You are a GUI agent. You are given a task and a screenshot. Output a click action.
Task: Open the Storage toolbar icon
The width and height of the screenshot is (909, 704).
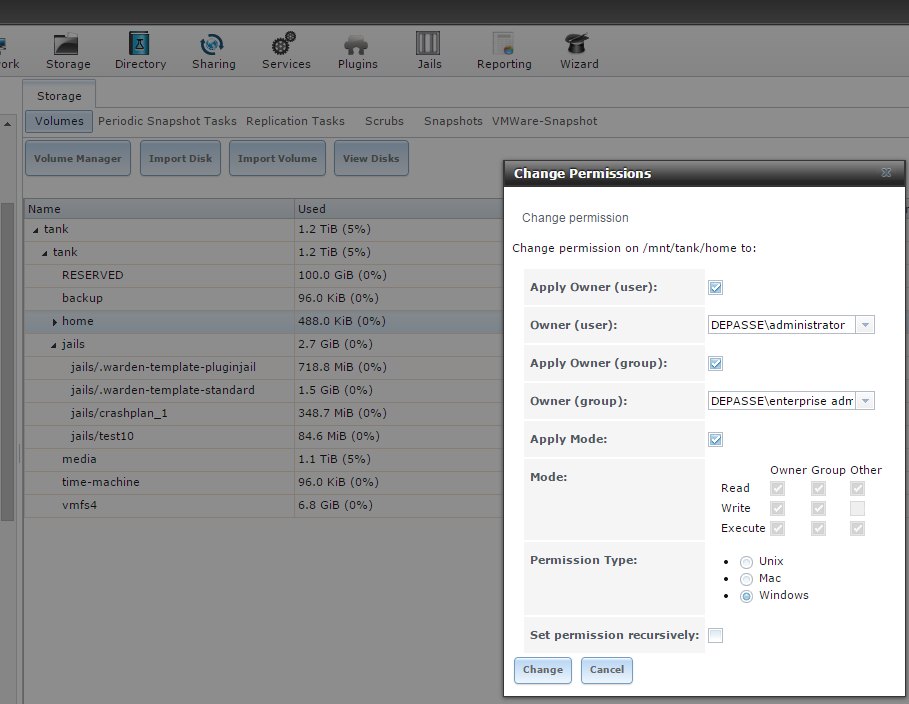pyautogui.click(x=67, y=50)
